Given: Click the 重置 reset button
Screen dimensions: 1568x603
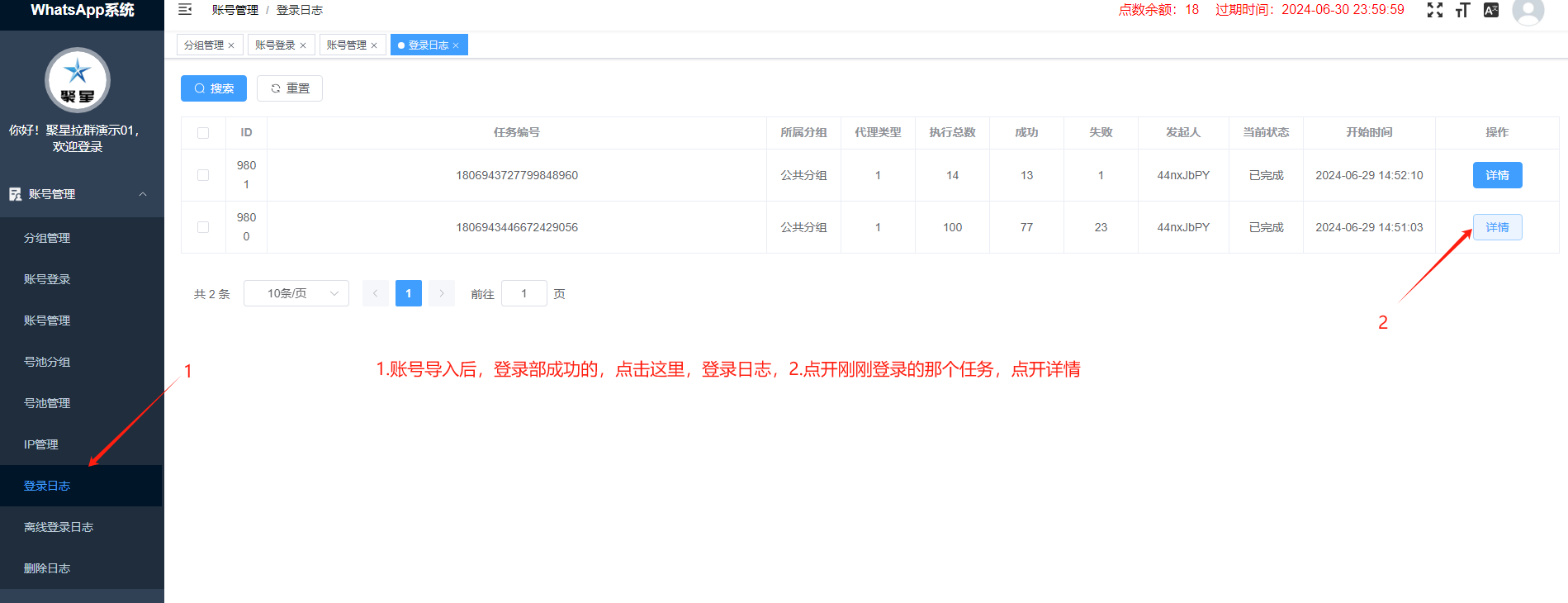Looking at the screenshot, I should pyautogui.click(x=290, y=88).
